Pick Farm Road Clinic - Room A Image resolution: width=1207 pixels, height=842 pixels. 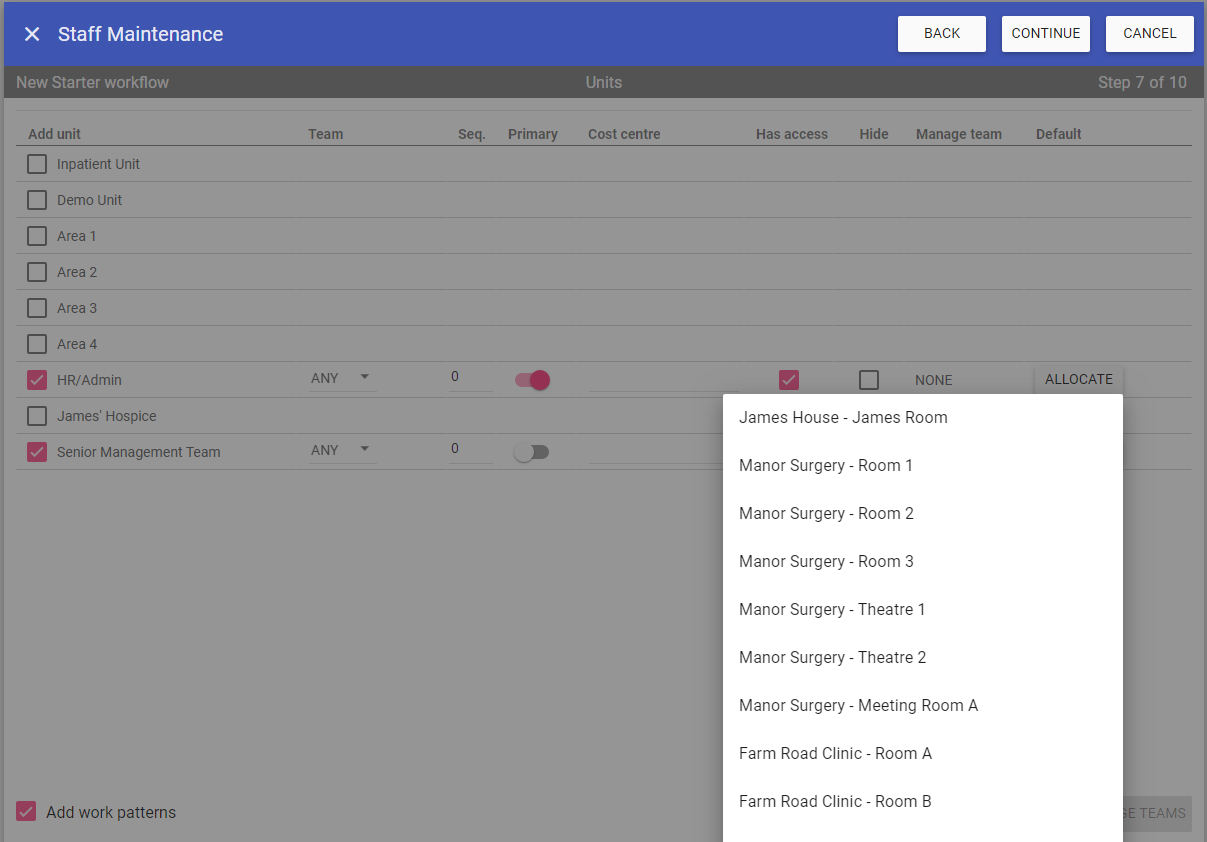(x=835, y=754)
